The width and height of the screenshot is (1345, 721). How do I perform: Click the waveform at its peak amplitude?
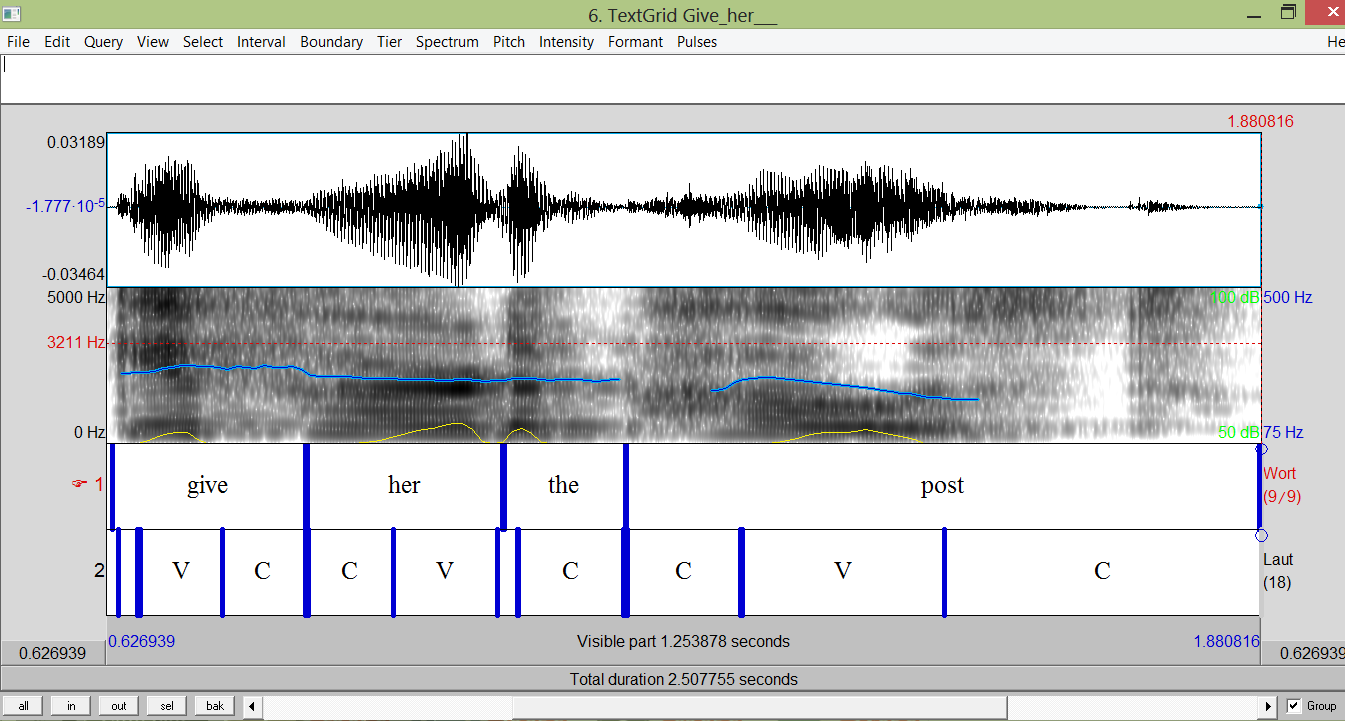coord(461,208)
